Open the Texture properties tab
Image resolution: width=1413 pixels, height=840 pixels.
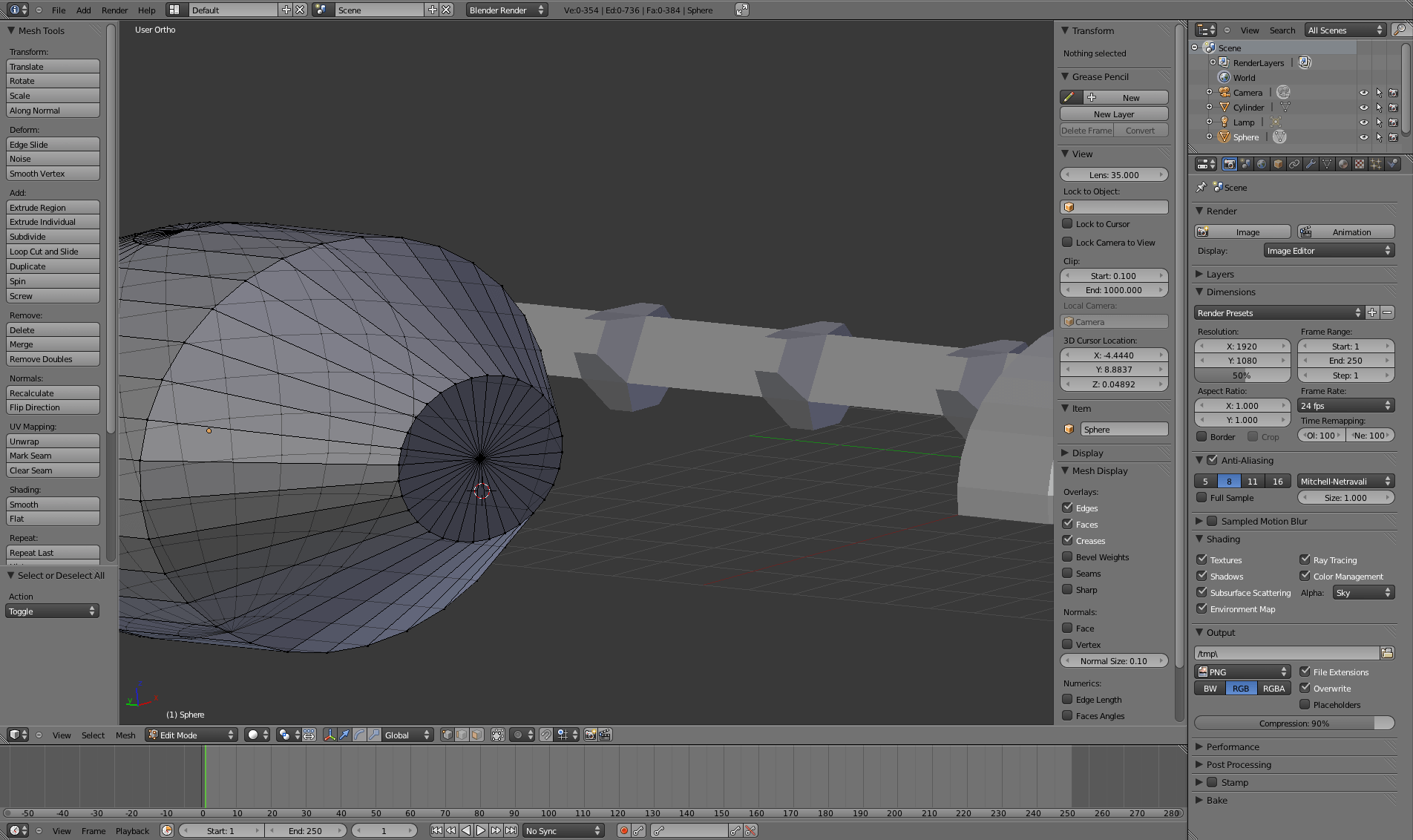(x=1360, y=164)
